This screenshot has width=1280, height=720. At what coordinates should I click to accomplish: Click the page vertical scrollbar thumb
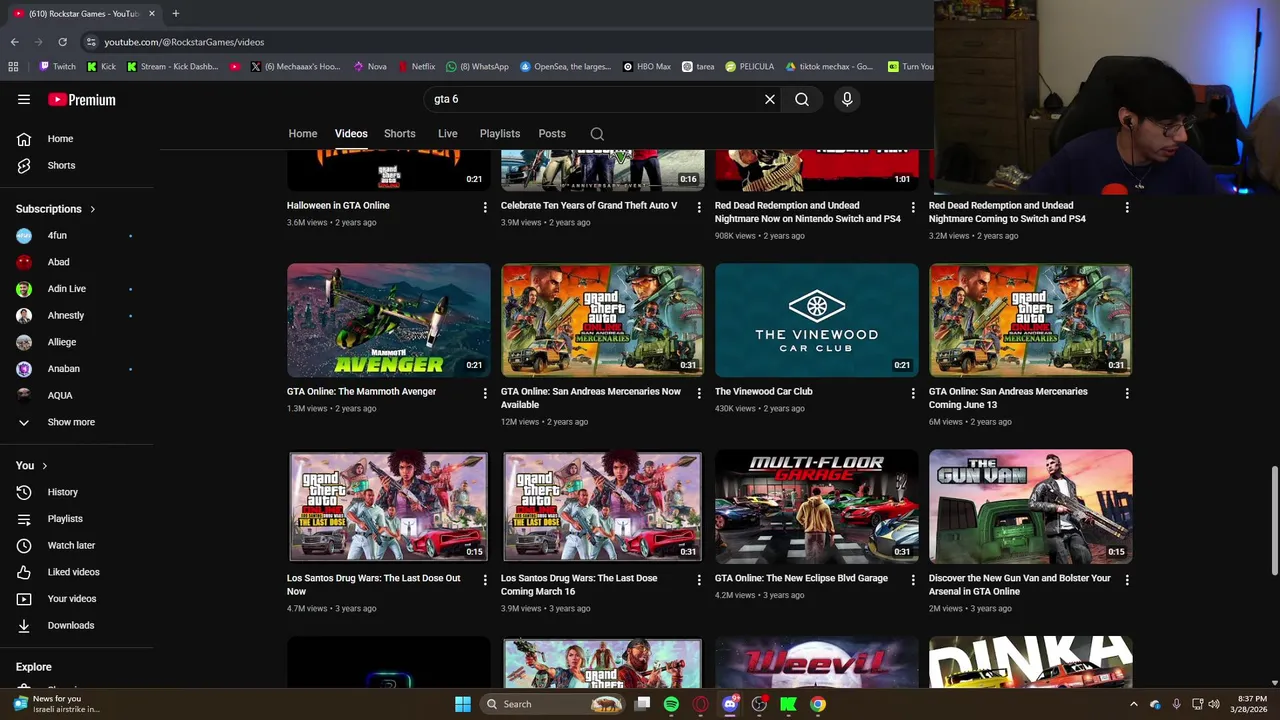pos(1274,520)
